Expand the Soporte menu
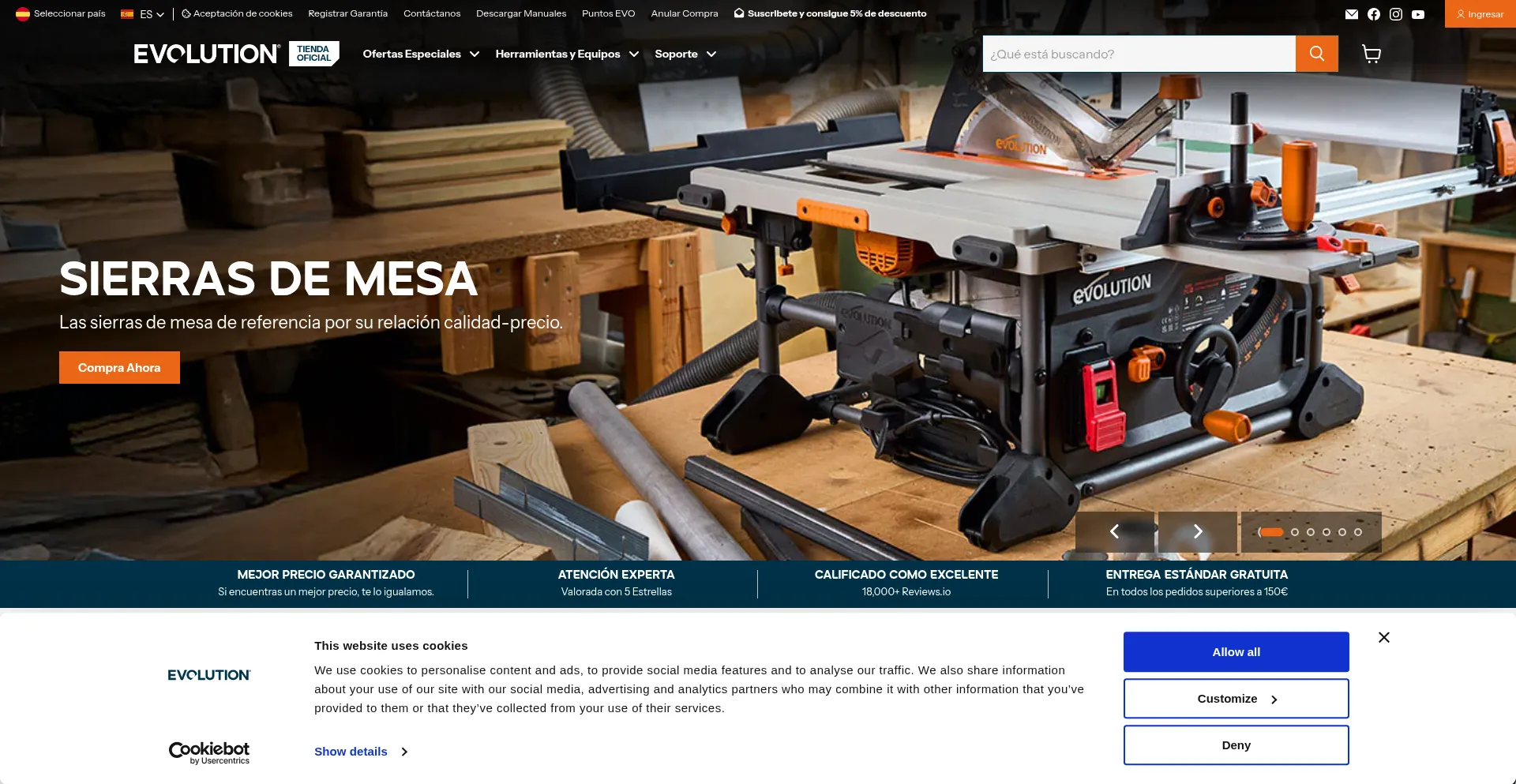Screen dimensions: 1516x784 (685, 54)
